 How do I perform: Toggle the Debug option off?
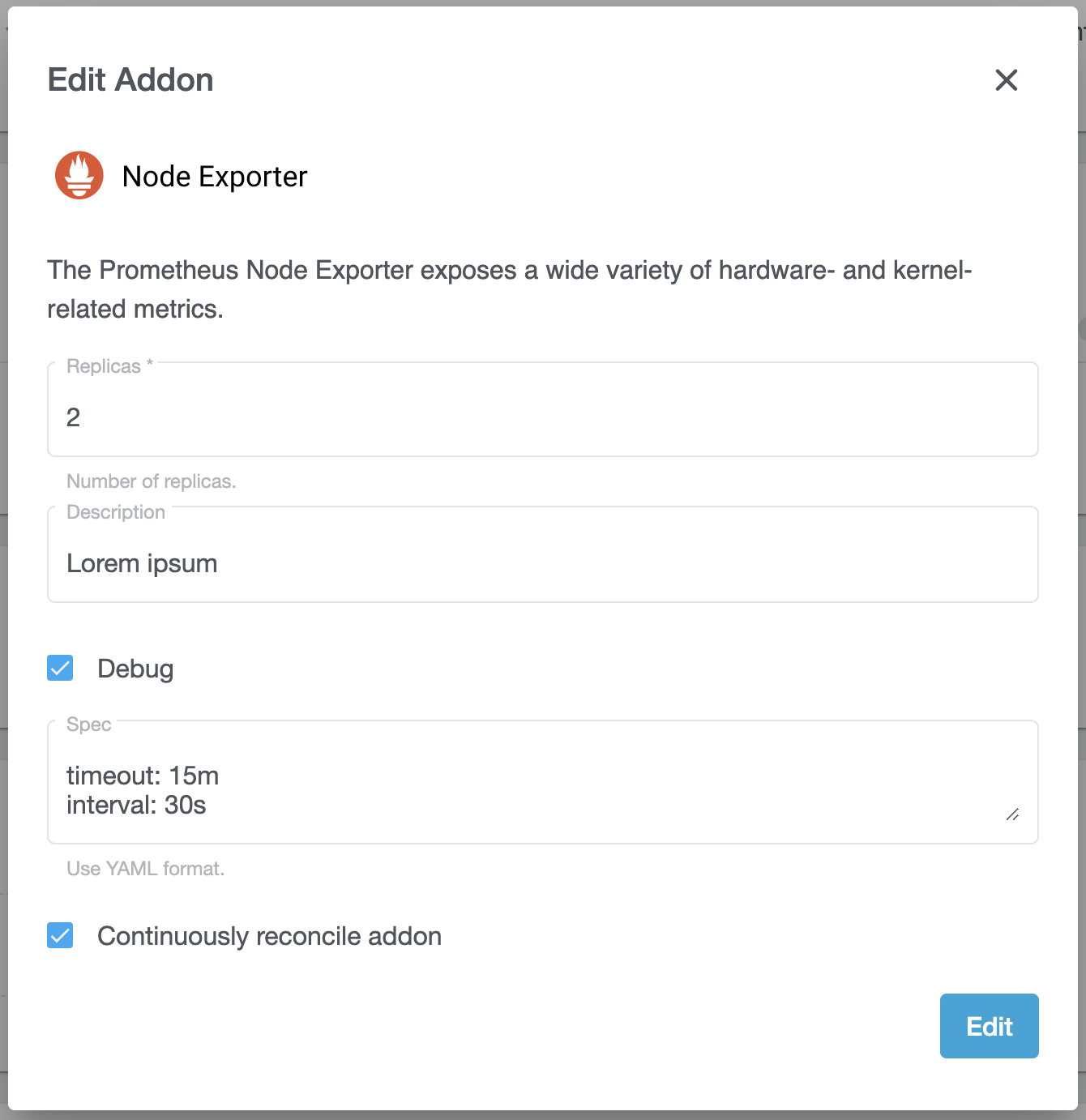tap(59, 668)
